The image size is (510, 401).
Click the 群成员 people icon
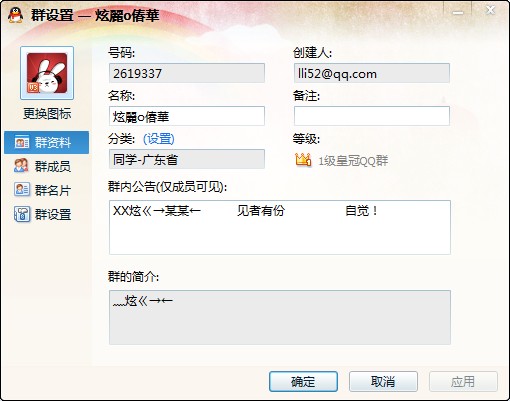(x=21, y=166)
